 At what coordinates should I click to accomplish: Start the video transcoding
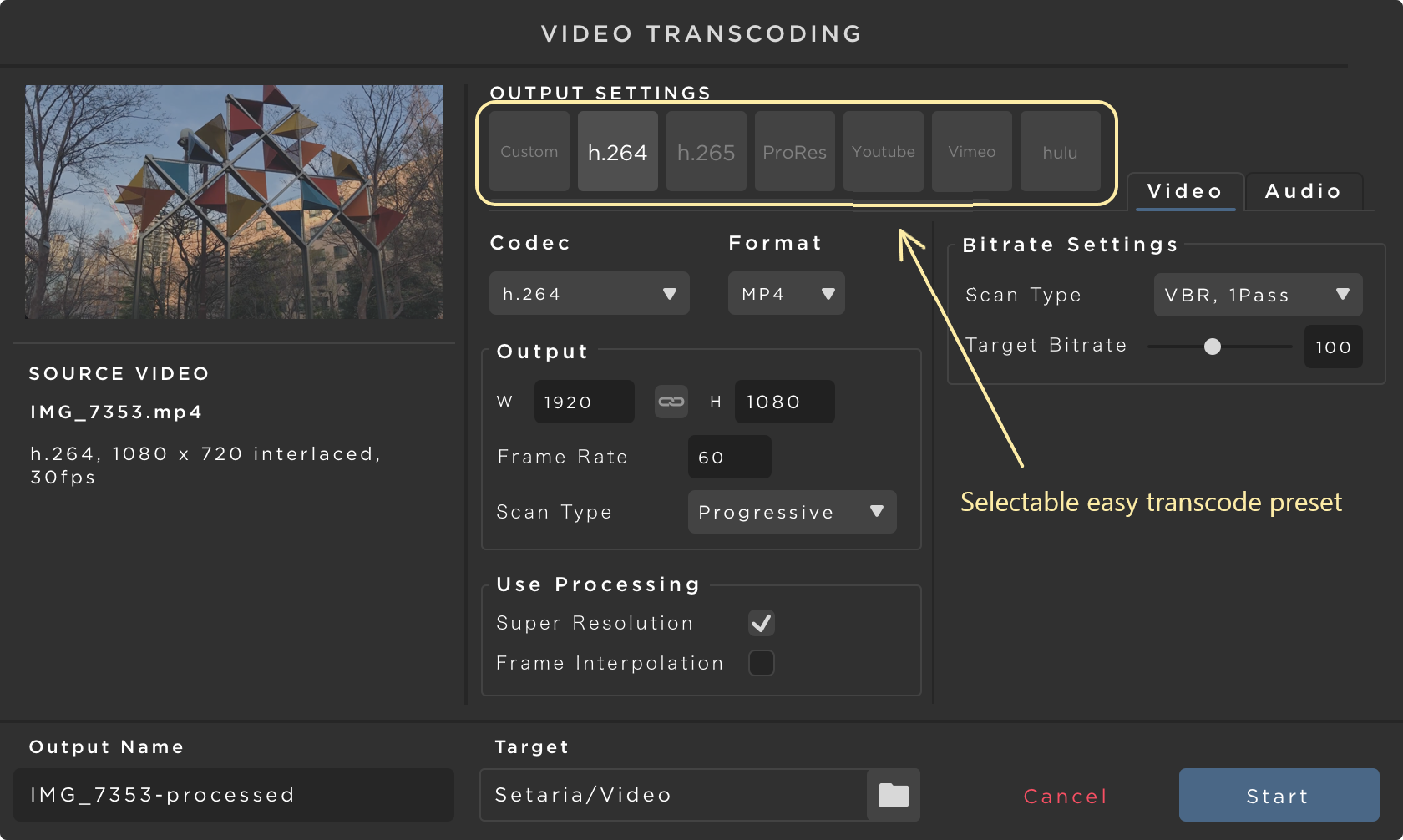pos(1279,795)
